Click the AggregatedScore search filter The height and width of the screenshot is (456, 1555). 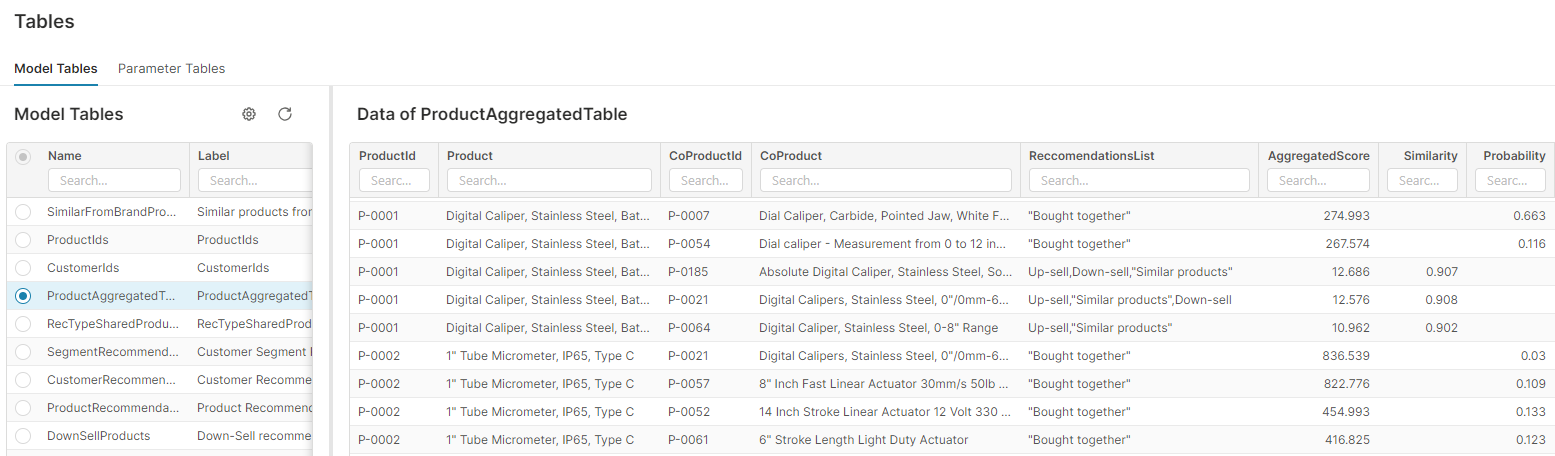coord(1317,181)
